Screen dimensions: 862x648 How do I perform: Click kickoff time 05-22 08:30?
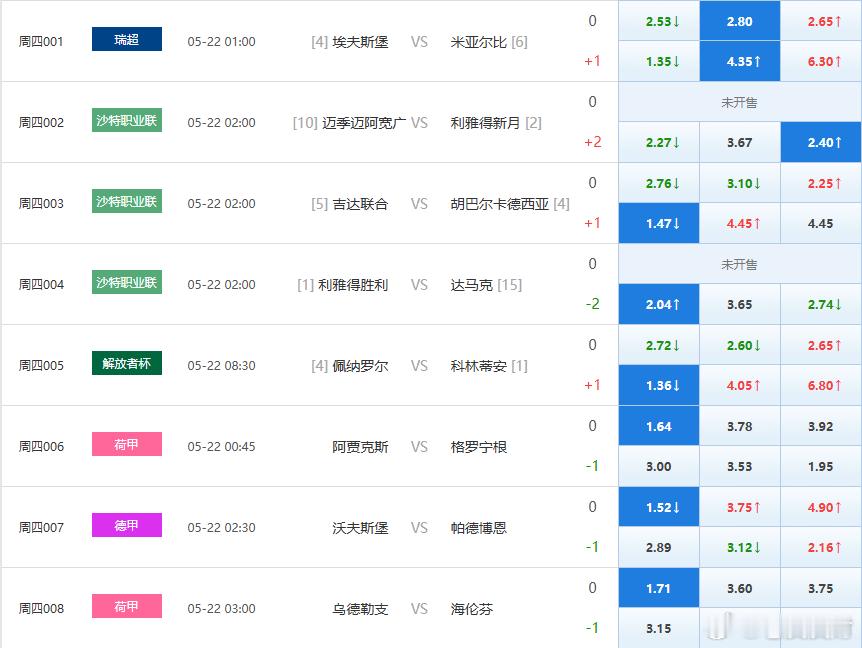222,365
